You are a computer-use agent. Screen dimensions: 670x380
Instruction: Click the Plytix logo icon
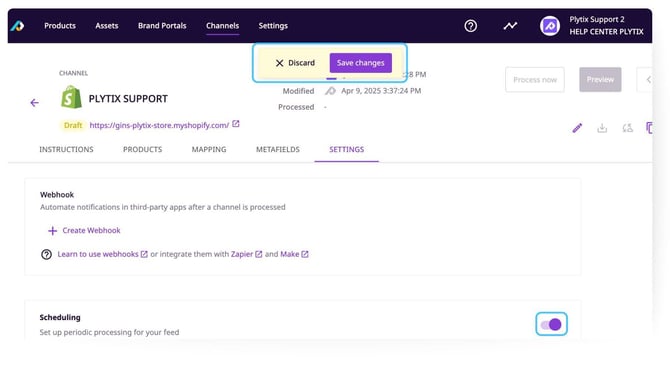(x=18, y=26)
